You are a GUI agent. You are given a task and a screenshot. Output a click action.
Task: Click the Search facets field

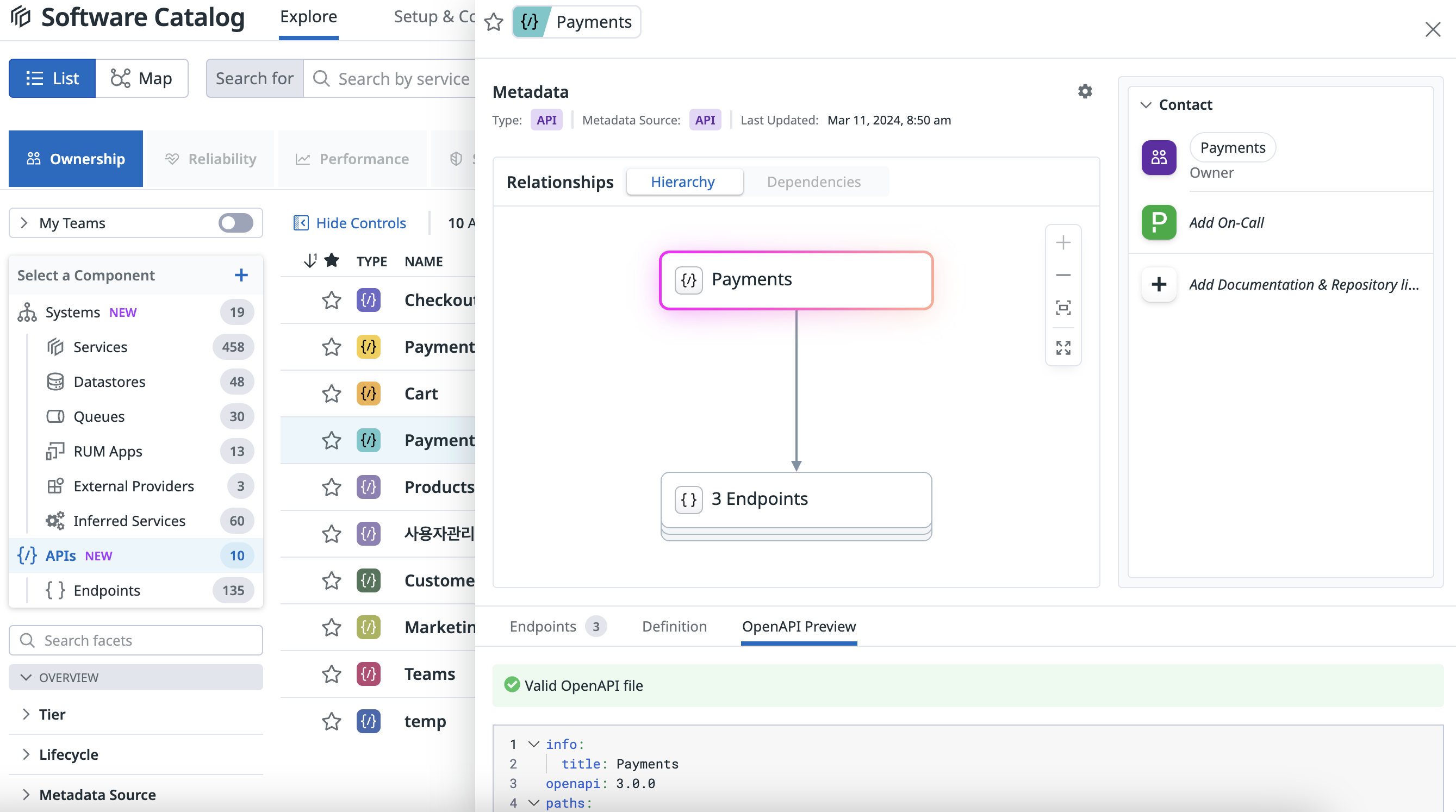coord(136,640)
